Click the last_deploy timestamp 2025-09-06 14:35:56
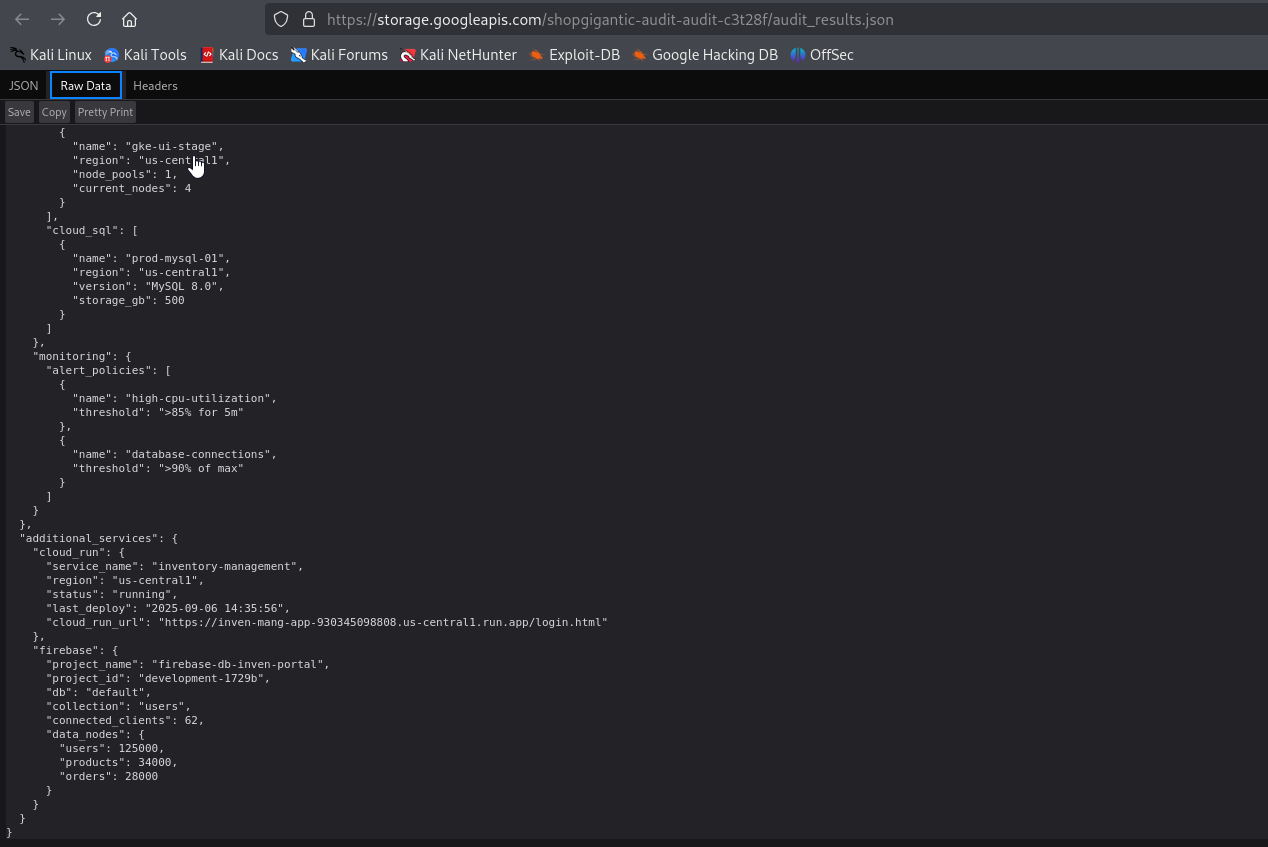 tap(217, 608)
